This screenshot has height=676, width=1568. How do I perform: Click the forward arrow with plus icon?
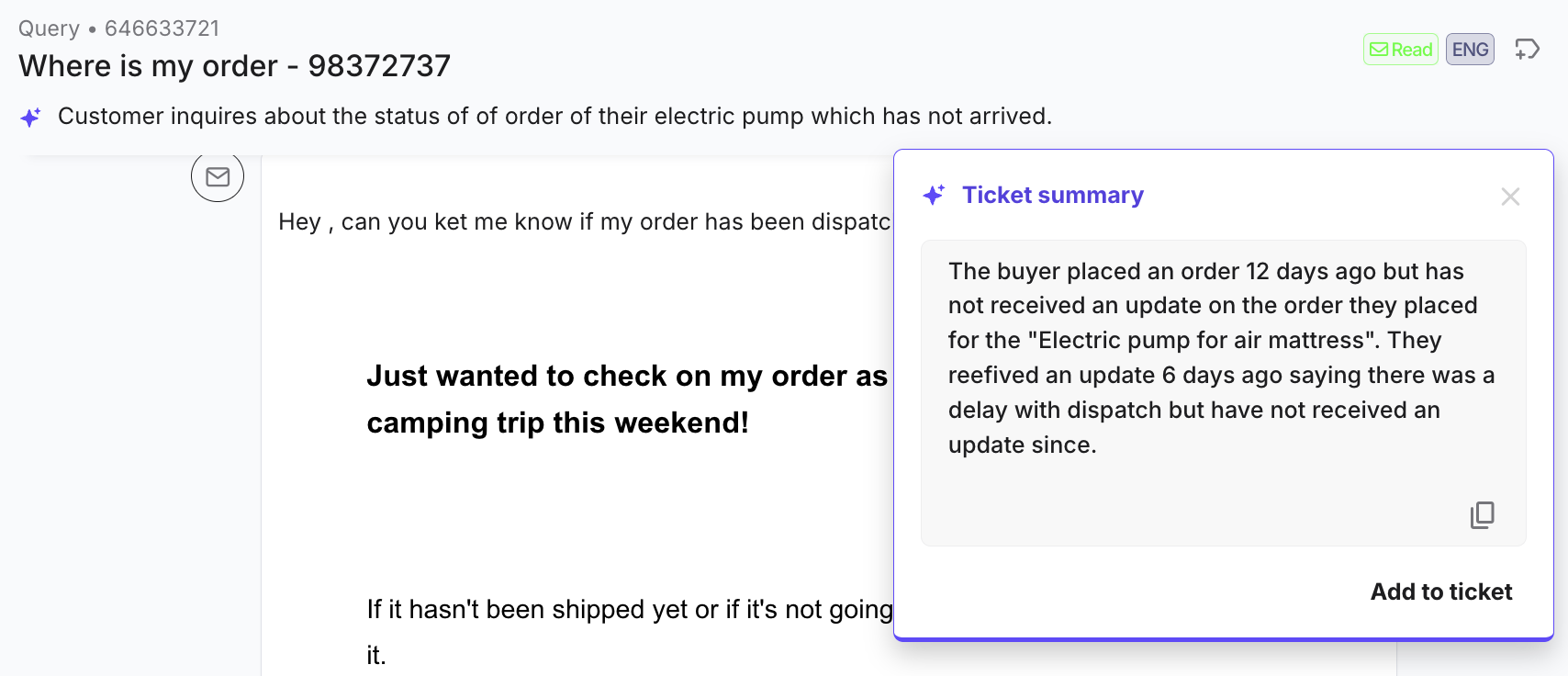point(1527,50)
